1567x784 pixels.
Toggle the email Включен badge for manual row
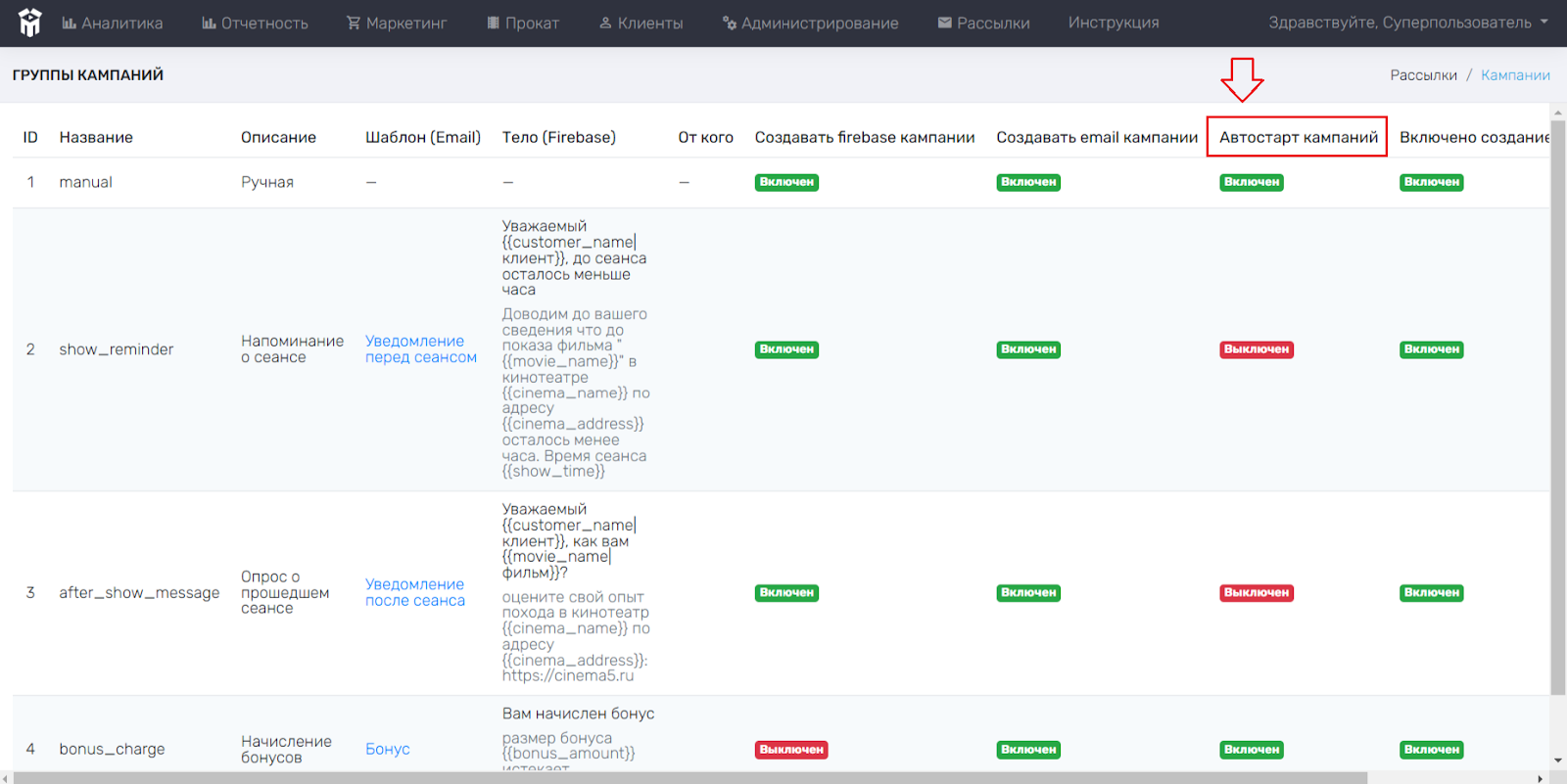click(1028, 182)
